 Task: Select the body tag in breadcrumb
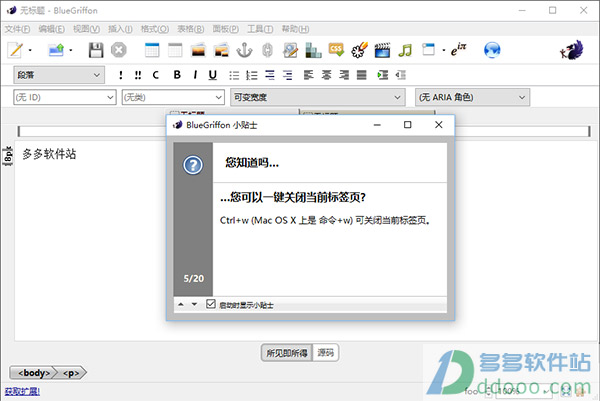(x=34, y=373)
